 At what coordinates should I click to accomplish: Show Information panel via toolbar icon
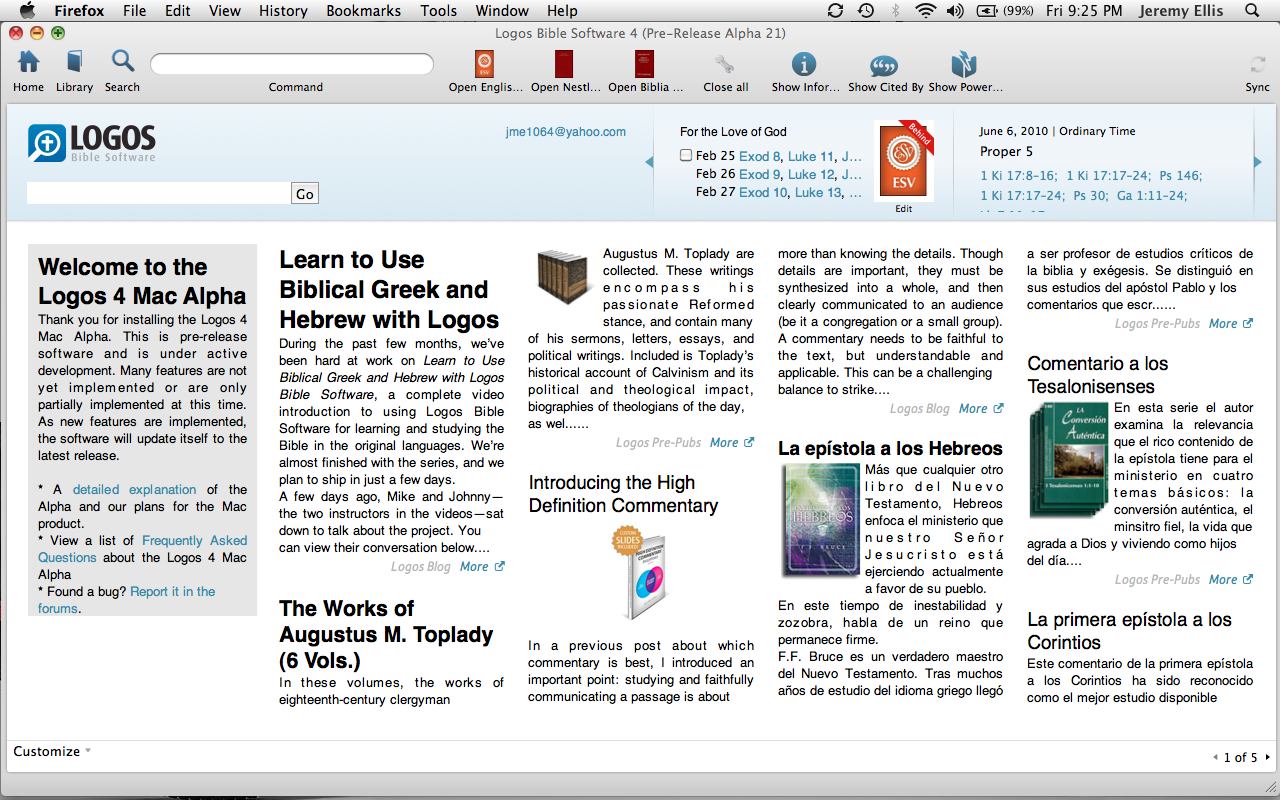point(804,64)
